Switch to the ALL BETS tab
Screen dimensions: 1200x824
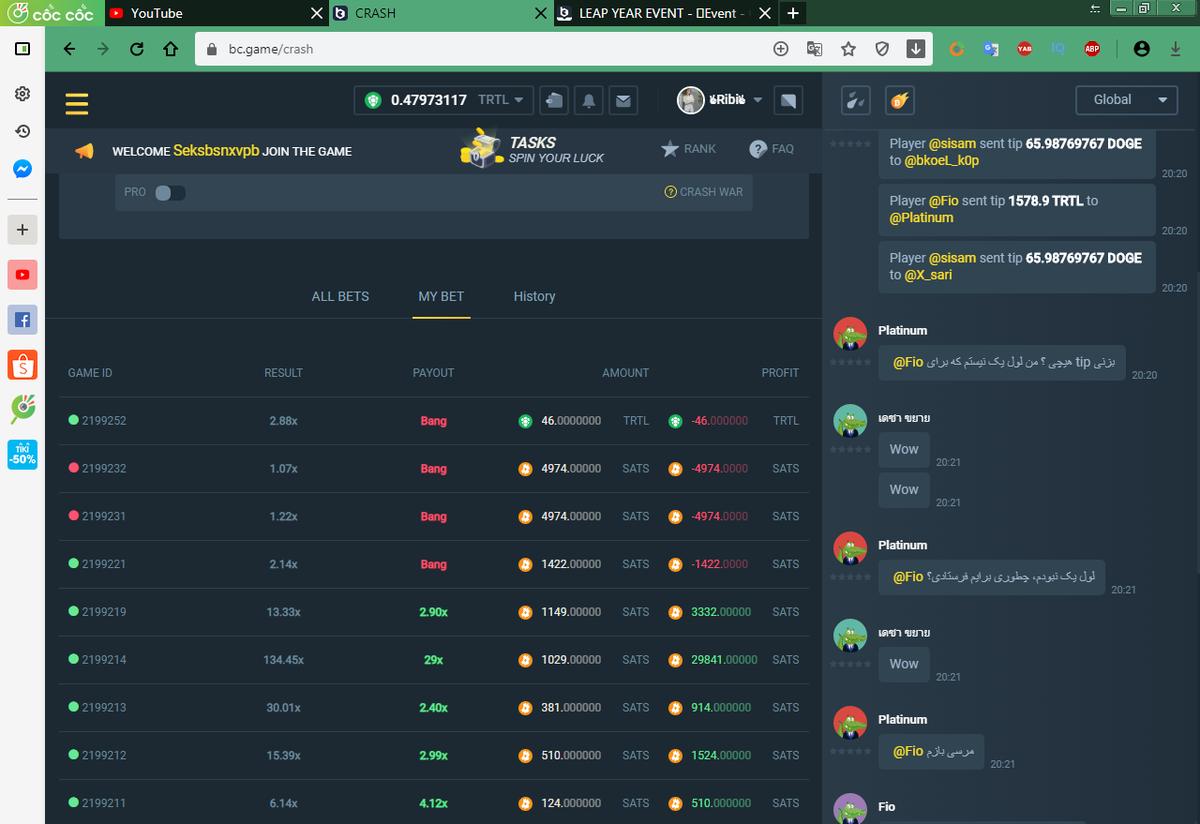pyautogui.click(x=340, y=297)
